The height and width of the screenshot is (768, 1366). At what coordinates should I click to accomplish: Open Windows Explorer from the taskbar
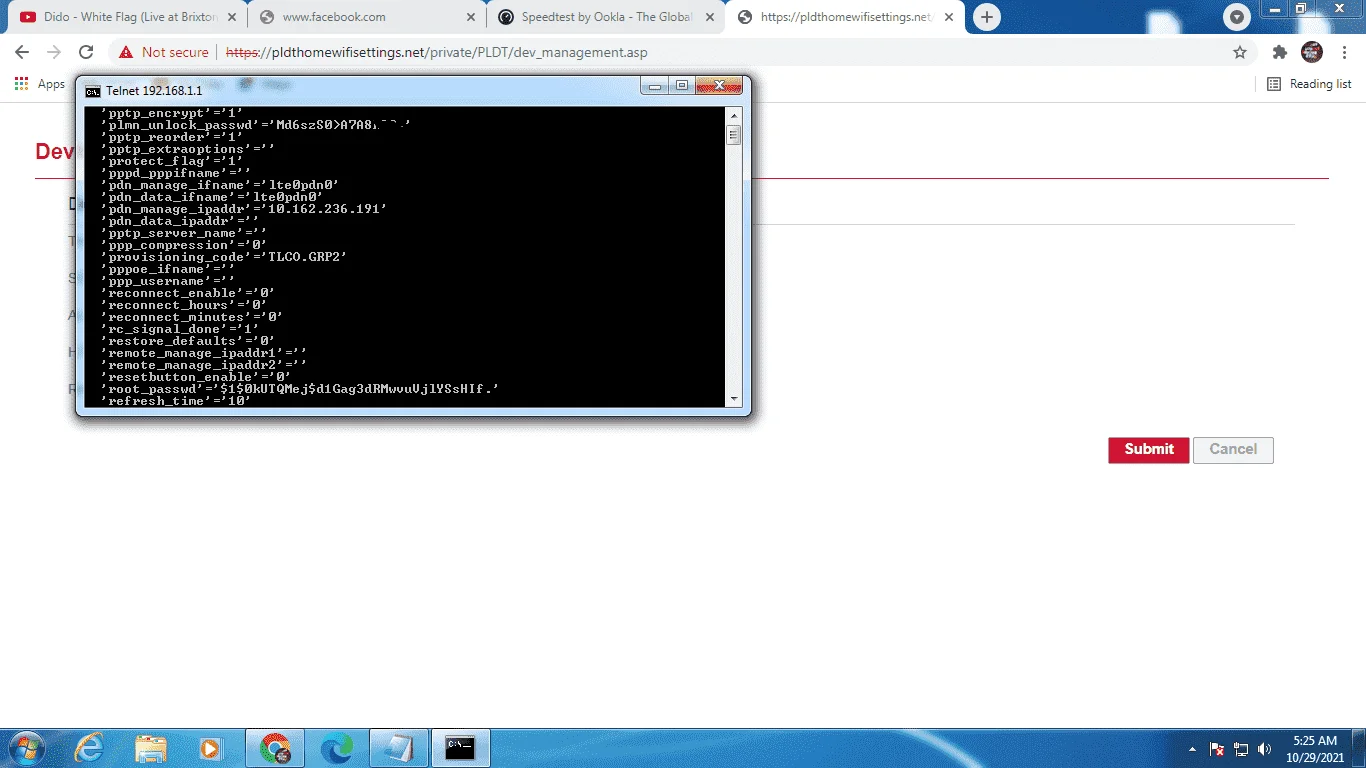(x=151, y=748)
